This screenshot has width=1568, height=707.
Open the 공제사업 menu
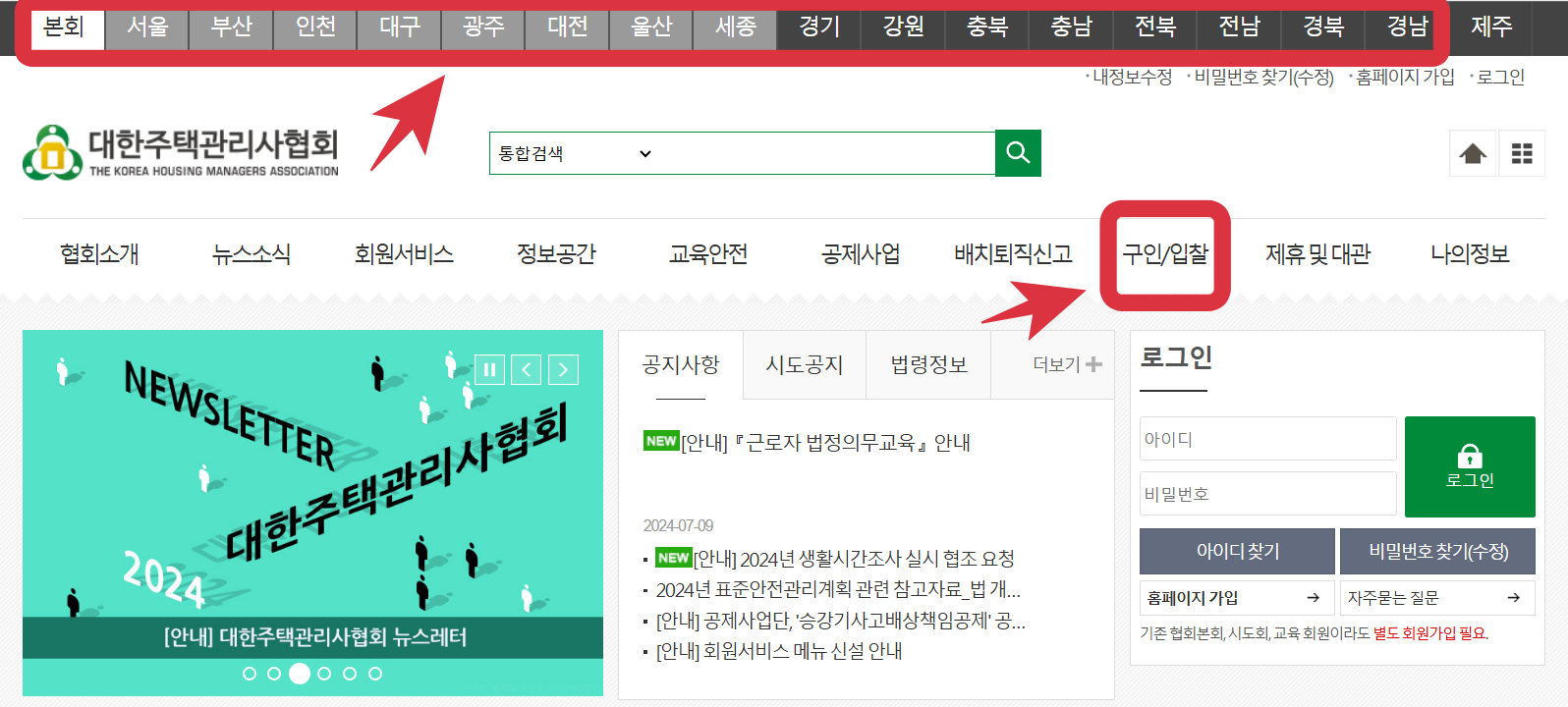tap(861, 254)
